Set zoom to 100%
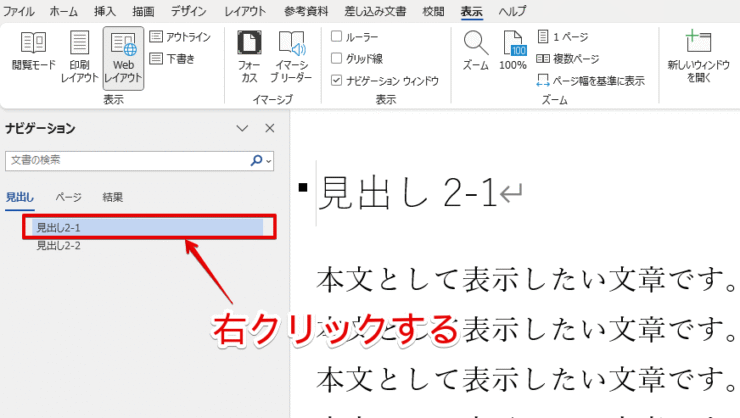This screenshot has width=740, height=418. tap(513, 51)
